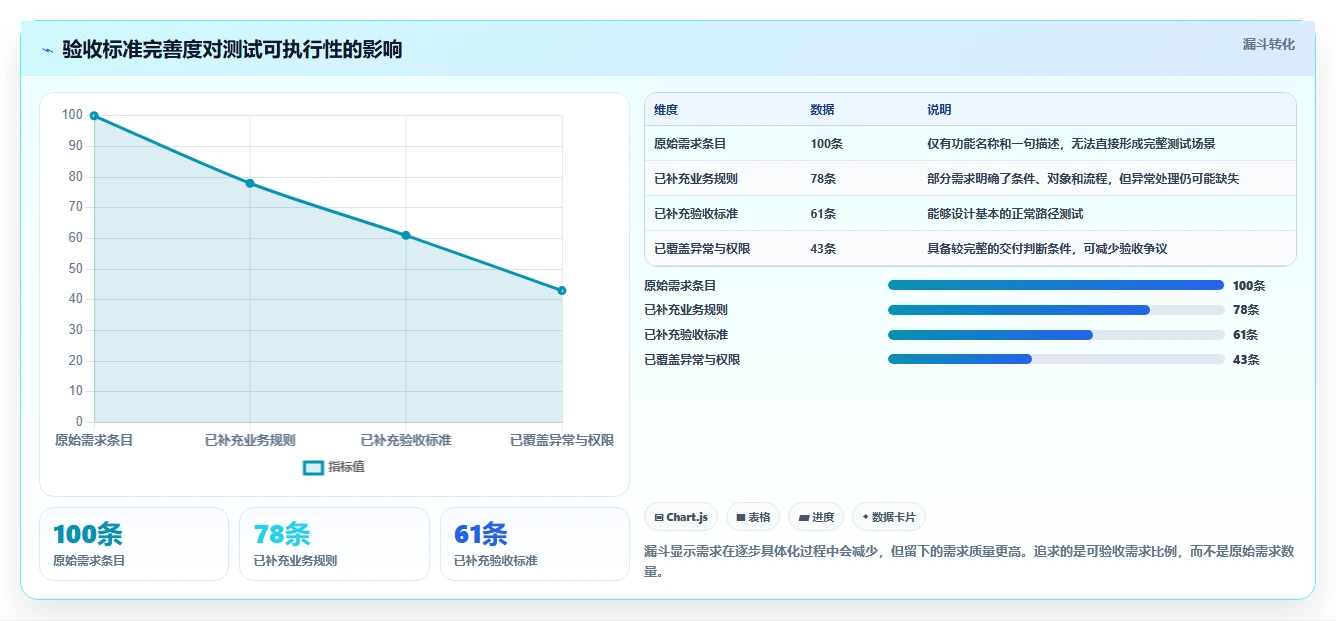Viewport: 1336px width, 621px height.
Task: Click the 维度 column header
Action: pyautogui.click(x=666, y=110)
